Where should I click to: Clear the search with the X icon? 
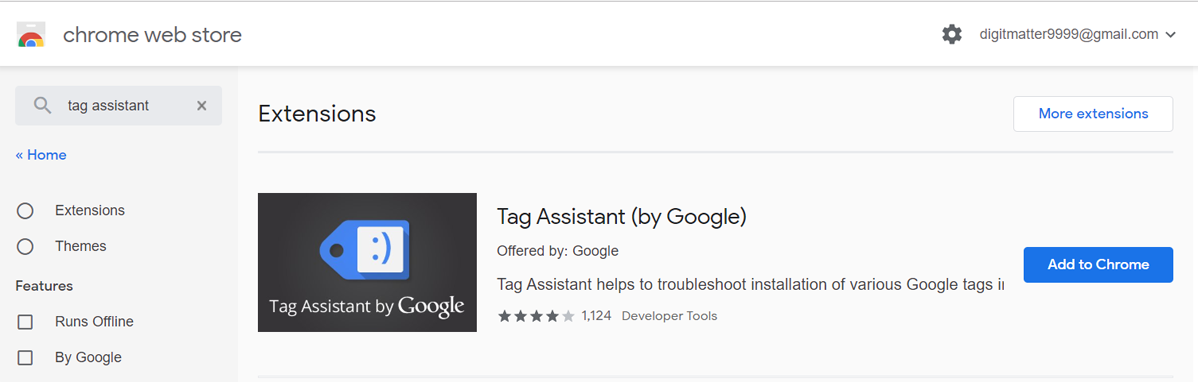coord(201,105)
